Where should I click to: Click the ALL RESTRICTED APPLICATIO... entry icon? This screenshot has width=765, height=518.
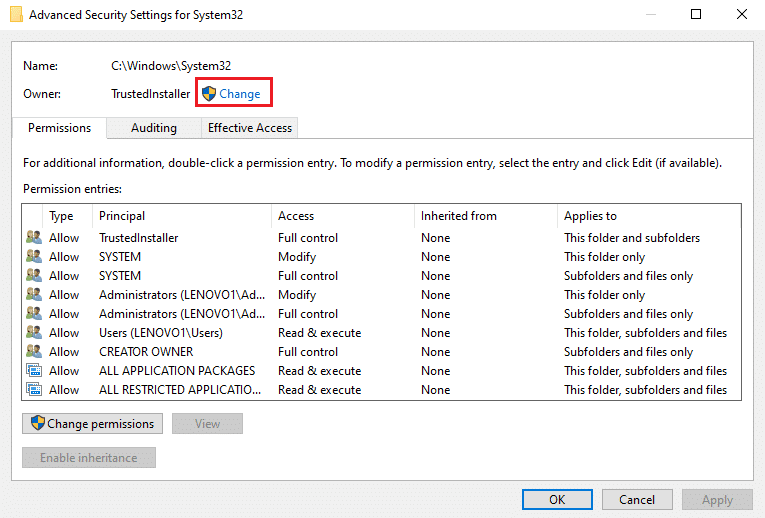(34, 390)
